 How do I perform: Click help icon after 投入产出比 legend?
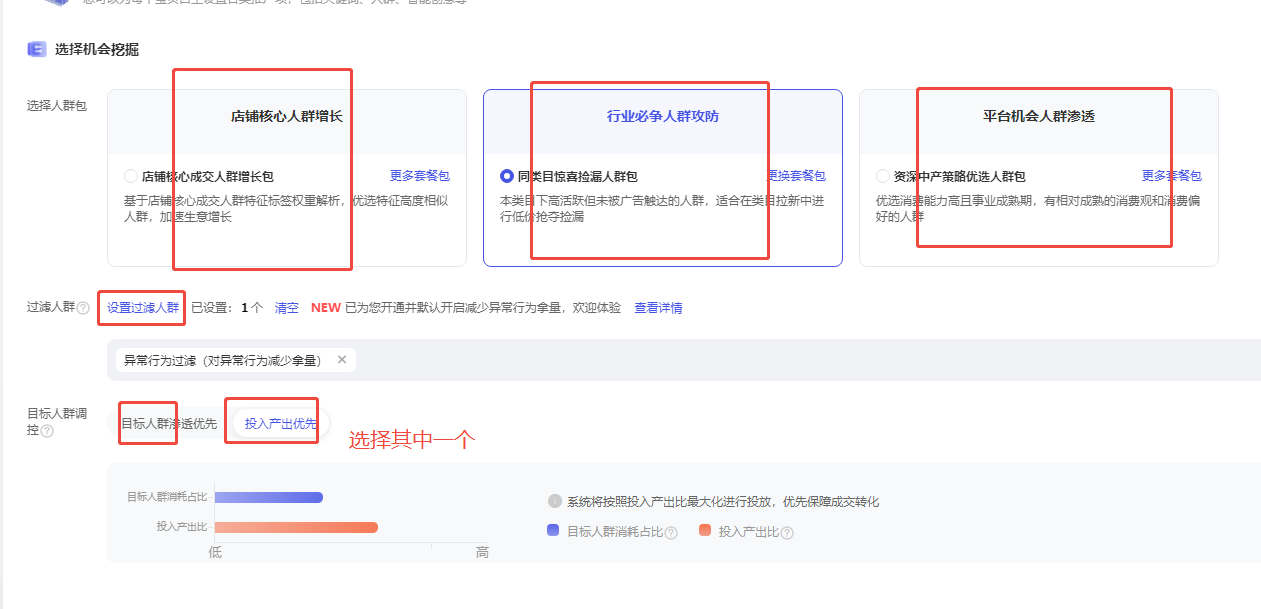pos(787,533)
